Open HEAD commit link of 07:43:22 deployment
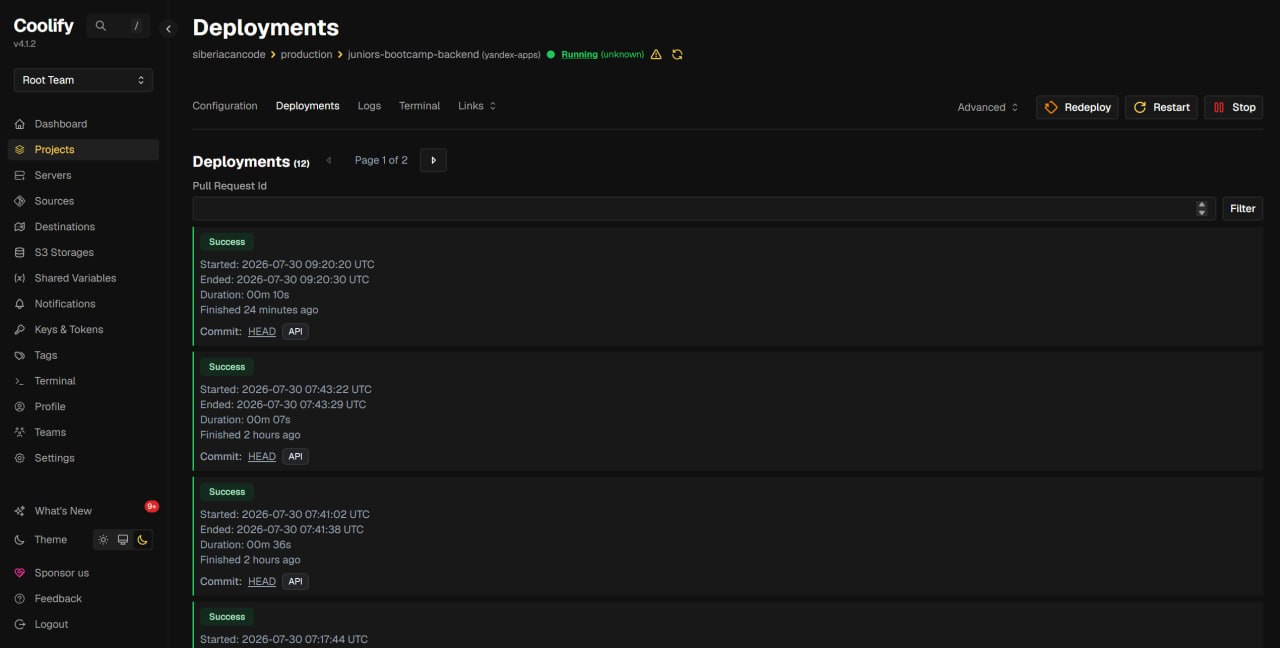Image resolution: width=1280 pixels, height=648 pixels. pyautogui.click(x=262, y=457)
